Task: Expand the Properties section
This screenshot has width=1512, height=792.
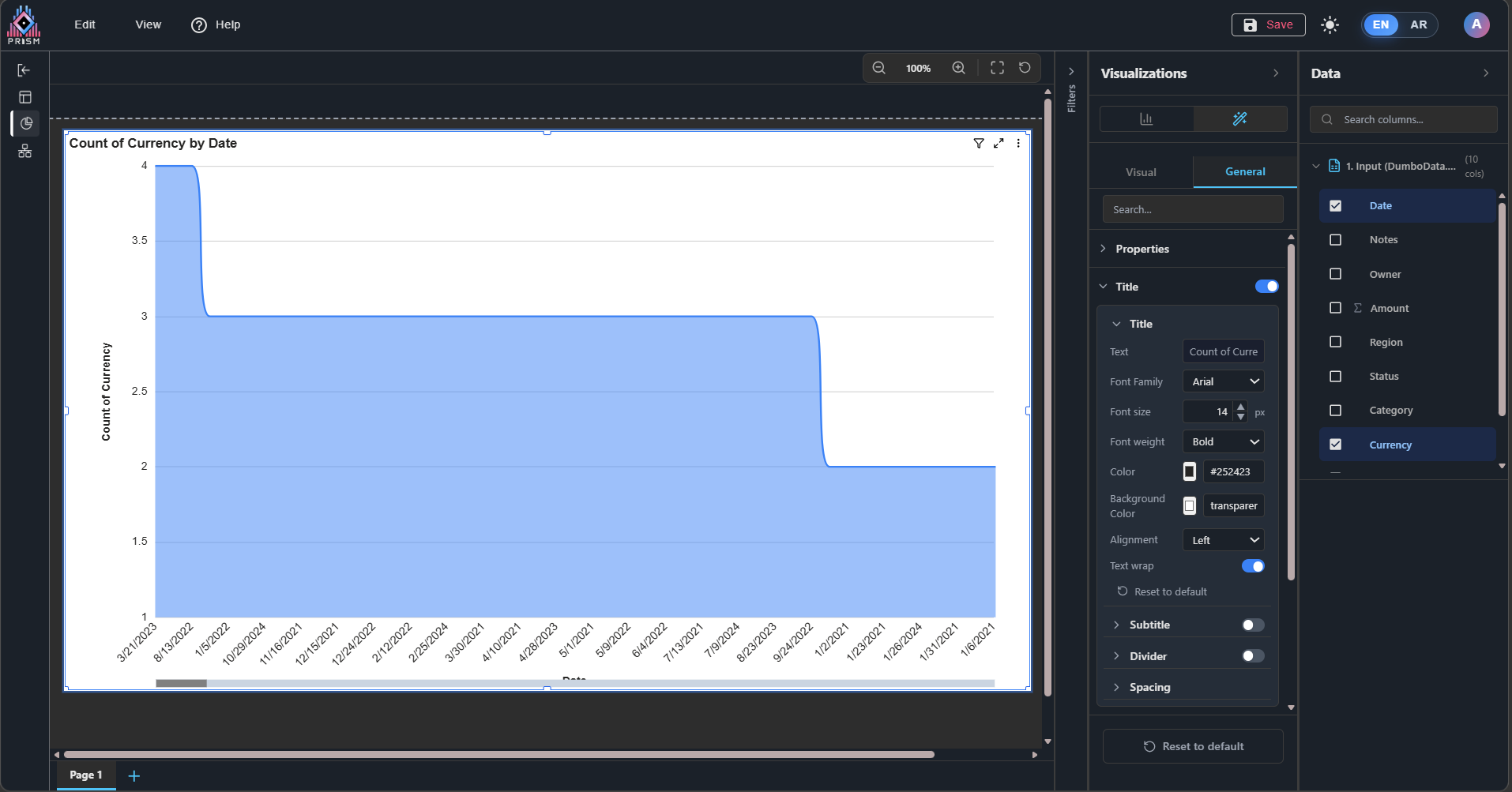Action: click(x=1142, y=249)
